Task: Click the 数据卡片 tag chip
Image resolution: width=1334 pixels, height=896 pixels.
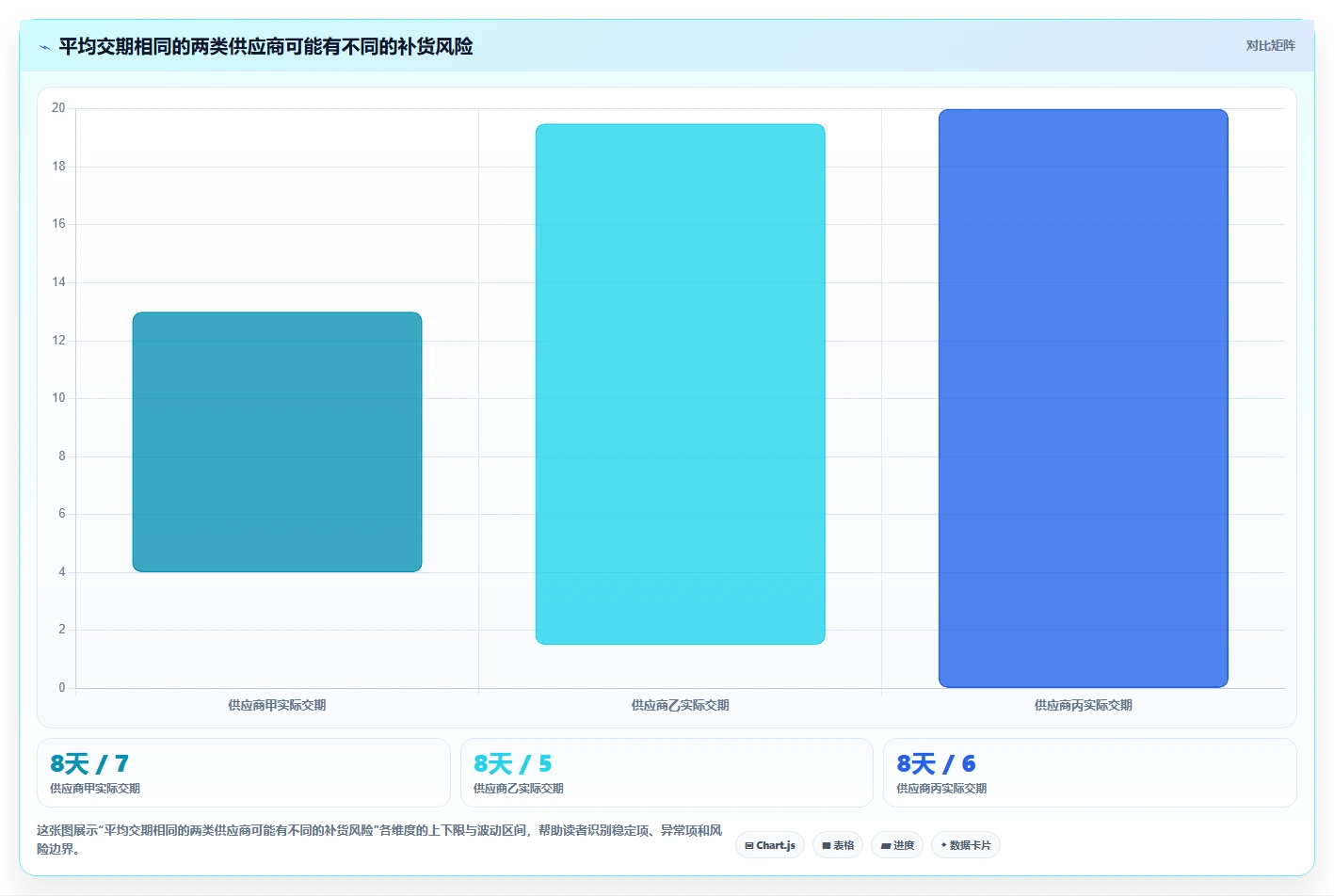Action: pyautogui.click(x=966, y=845)
